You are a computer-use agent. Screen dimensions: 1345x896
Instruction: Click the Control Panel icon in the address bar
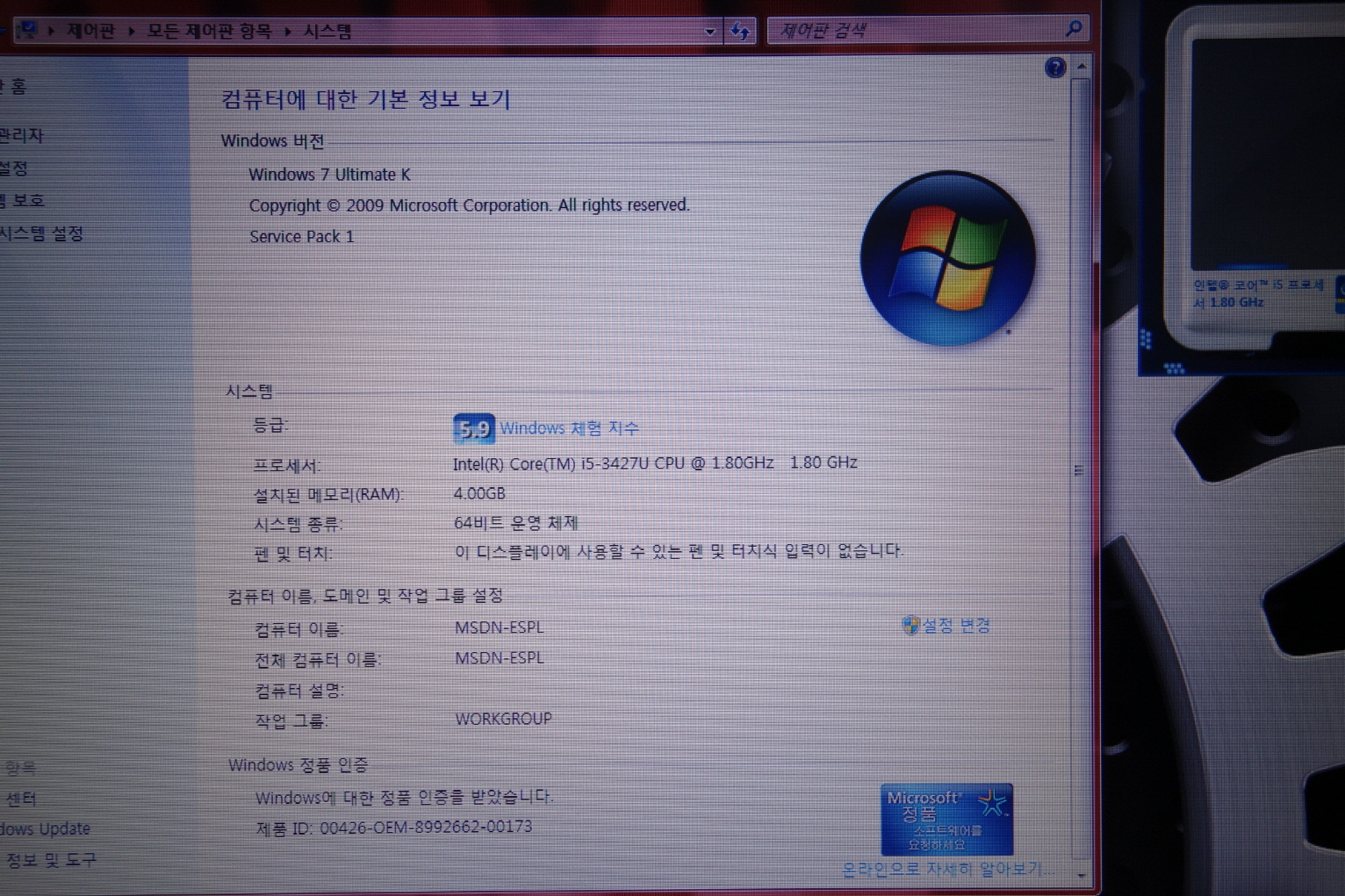(x=27, y=32)
